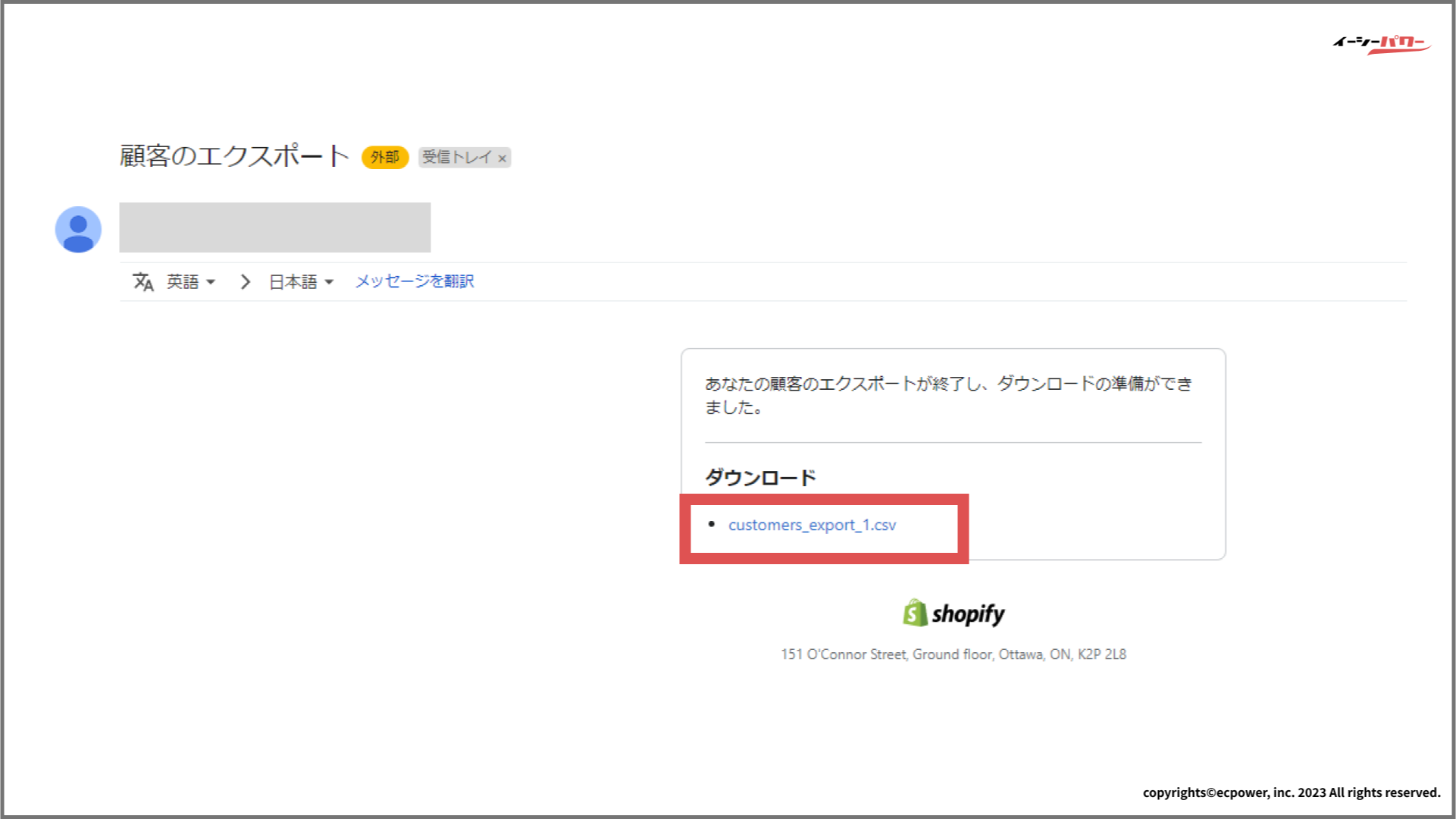This screenshot has height=819, width=1456.
Task: Click the yellow 外部 badge
Action: tap(385, 157)
